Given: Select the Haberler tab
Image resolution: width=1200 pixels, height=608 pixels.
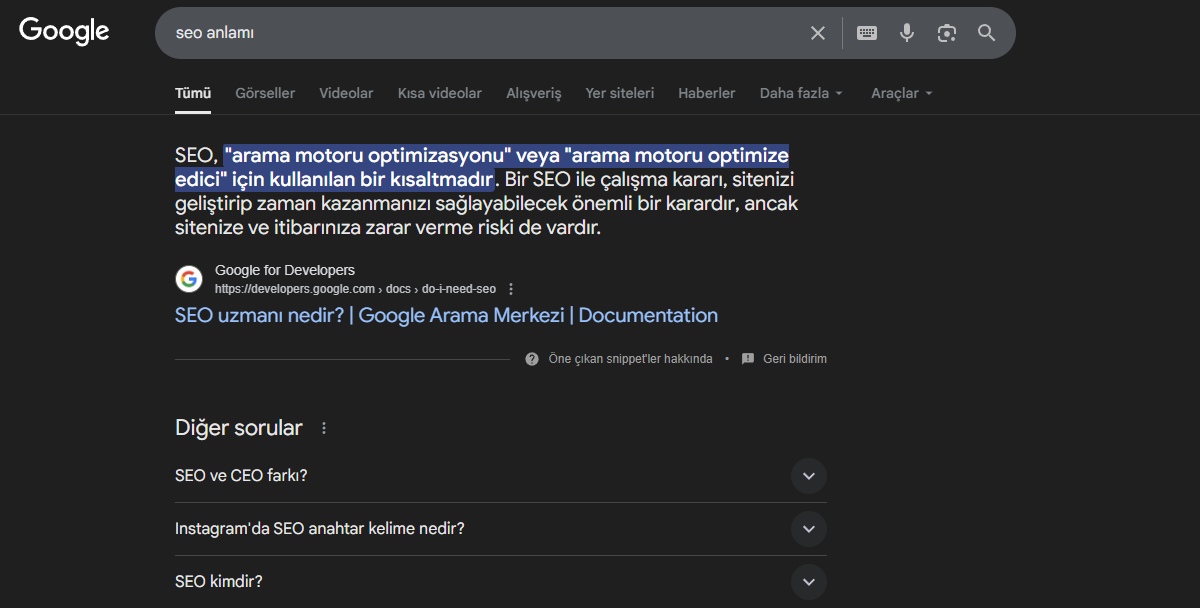Looking at the screenshot, I should click(706, 93).
